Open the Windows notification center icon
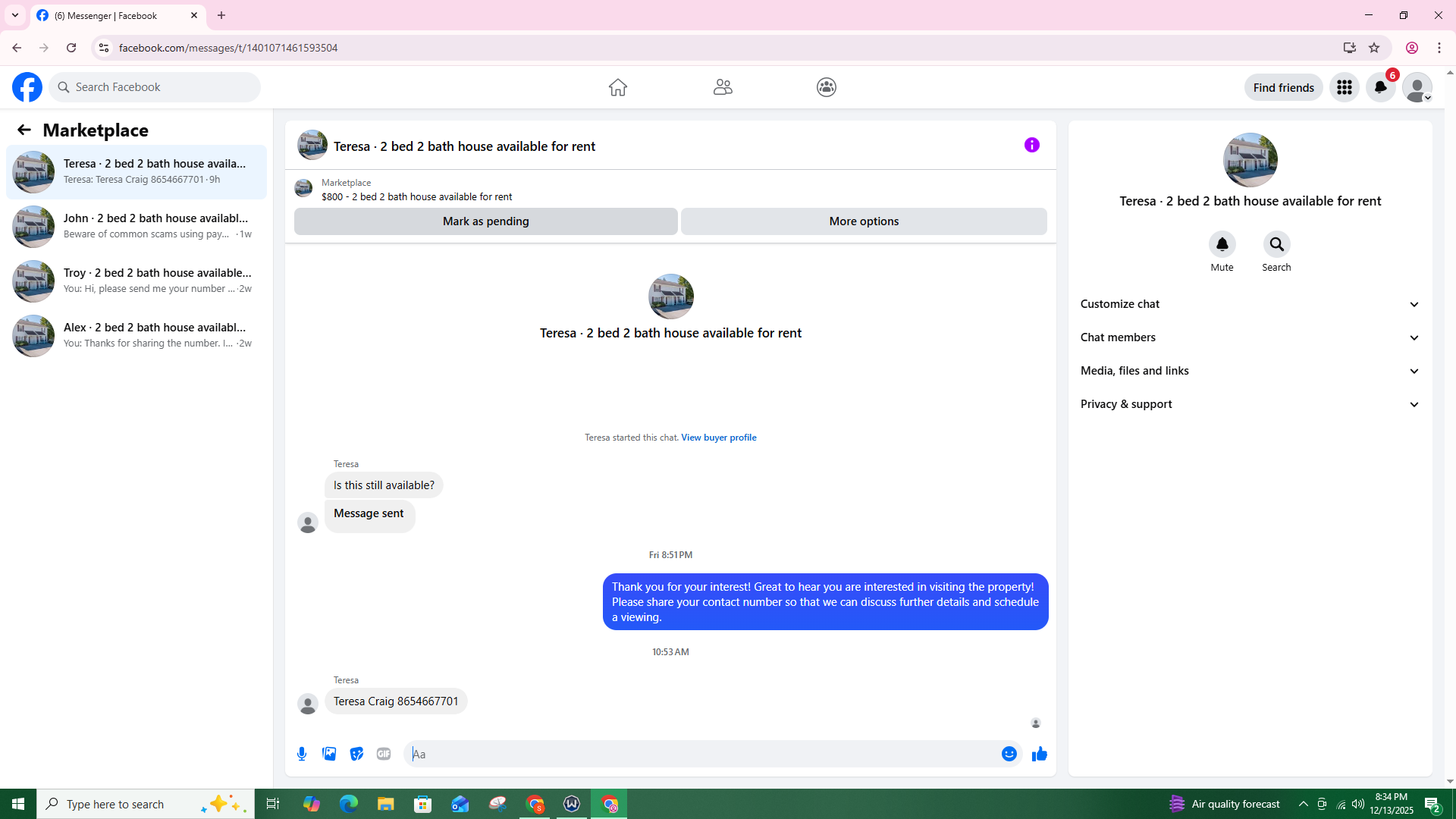This screenshot has height=819, width=1456. tap(1432, 804)
